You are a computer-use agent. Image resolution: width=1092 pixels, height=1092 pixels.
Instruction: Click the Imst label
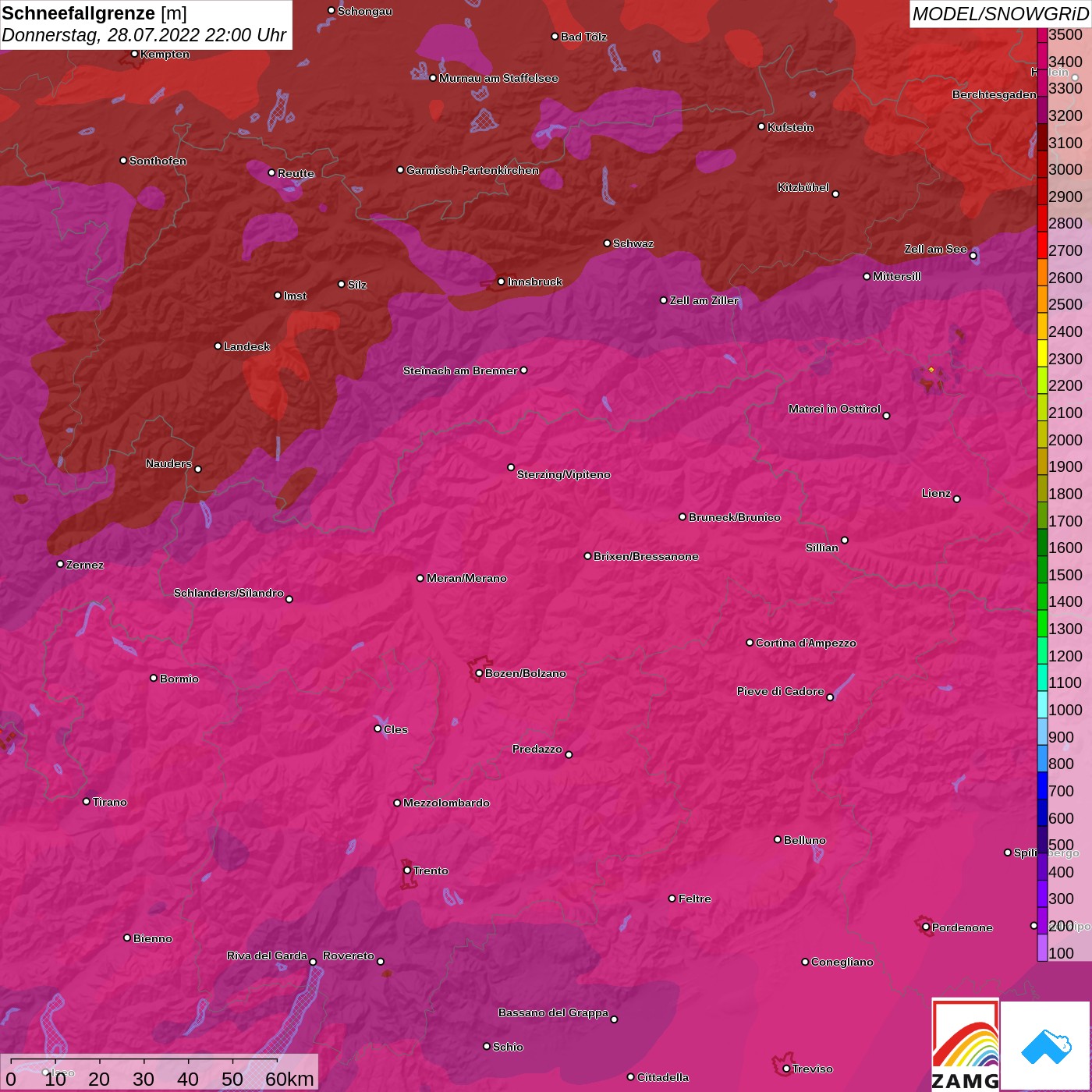pos(295,296)
